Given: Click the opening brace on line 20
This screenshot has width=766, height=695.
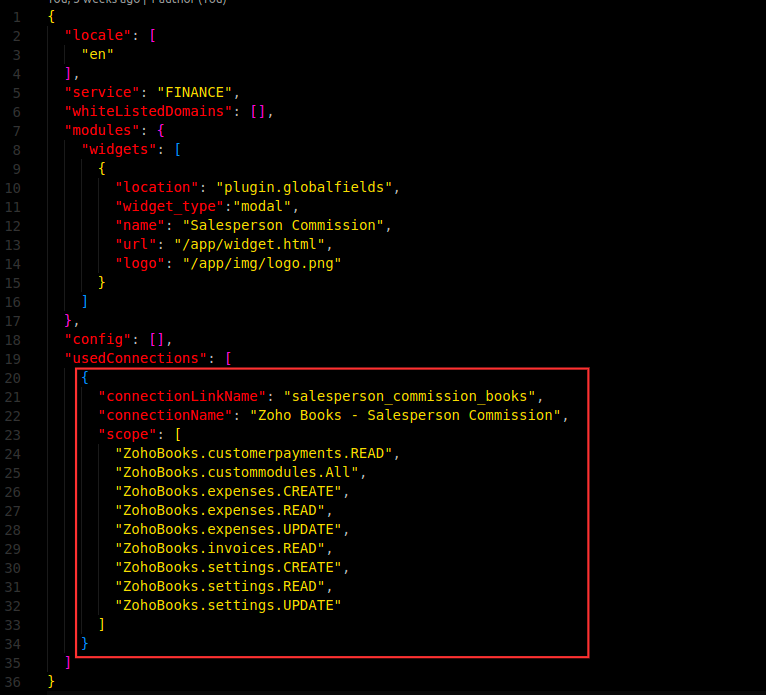Looking at the screenshot, I should pos(85,378).
